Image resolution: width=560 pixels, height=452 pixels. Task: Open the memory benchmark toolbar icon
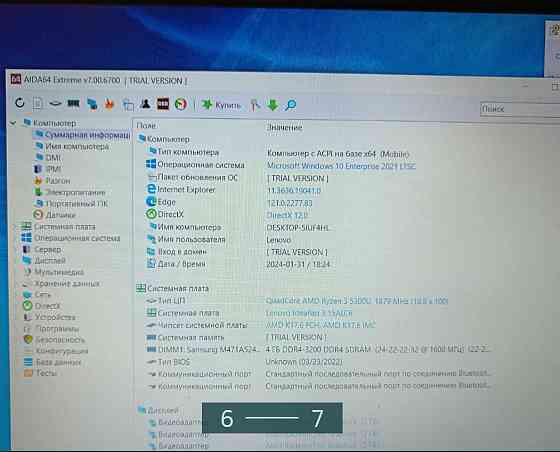(74, 104)
